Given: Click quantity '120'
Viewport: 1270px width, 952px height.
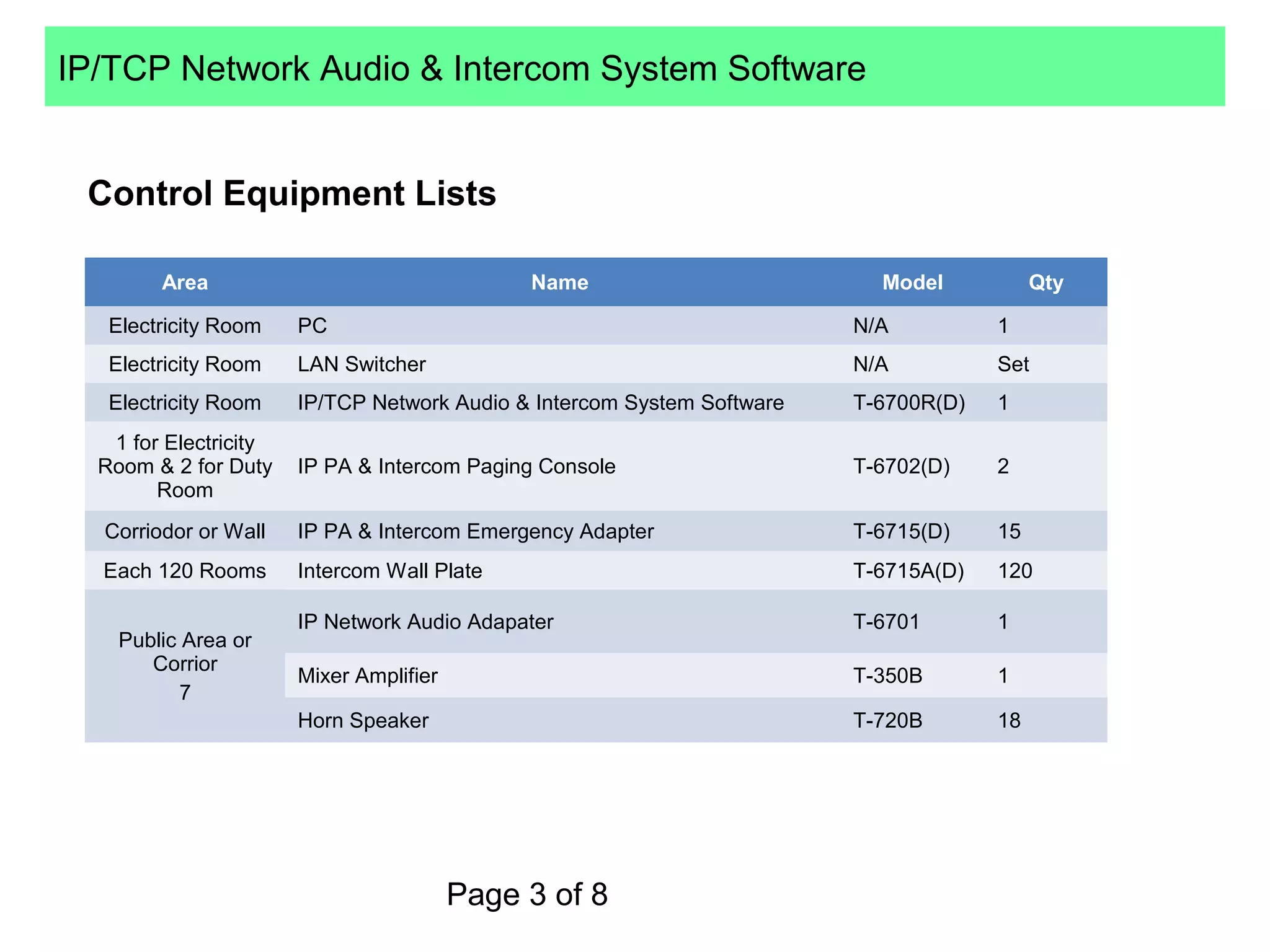Looking at the screenshot, I should pos(1015,571).
